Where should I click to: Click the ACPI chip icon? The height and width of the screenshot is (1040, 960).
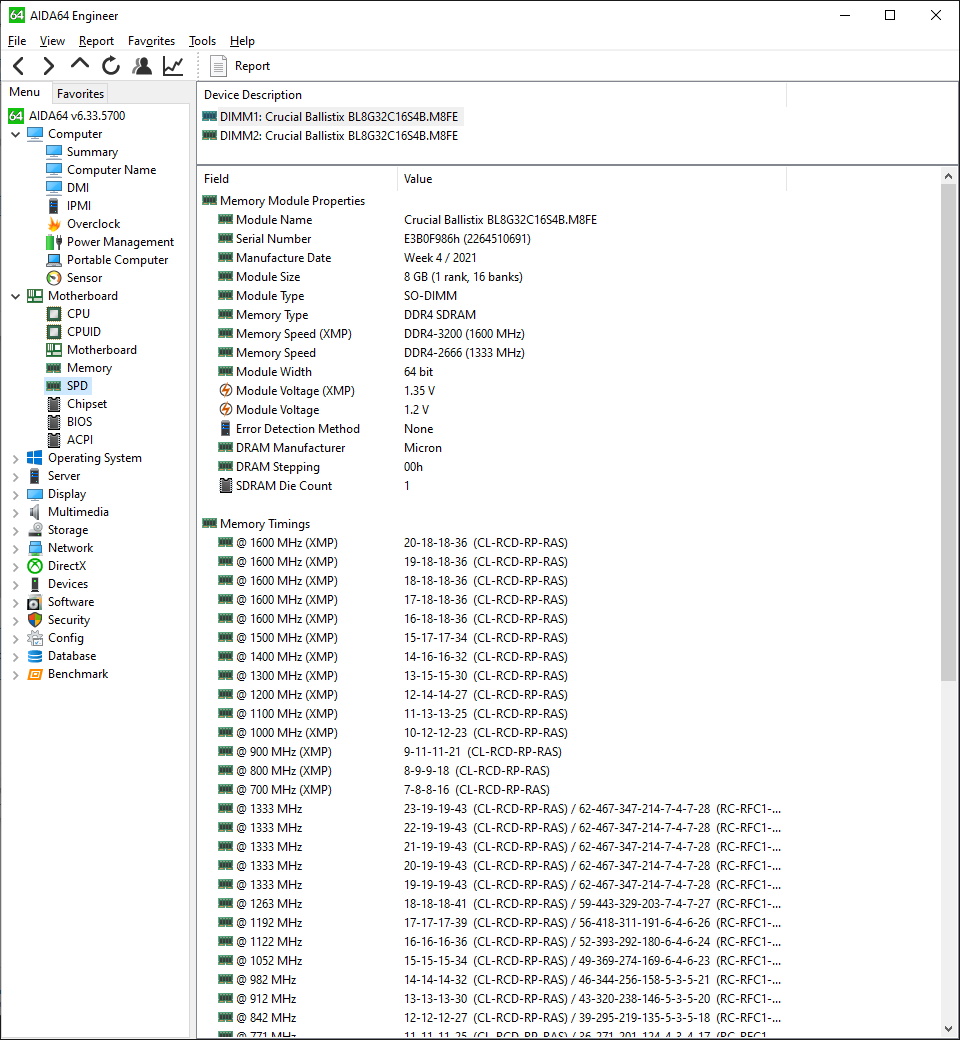click(54, 440)
